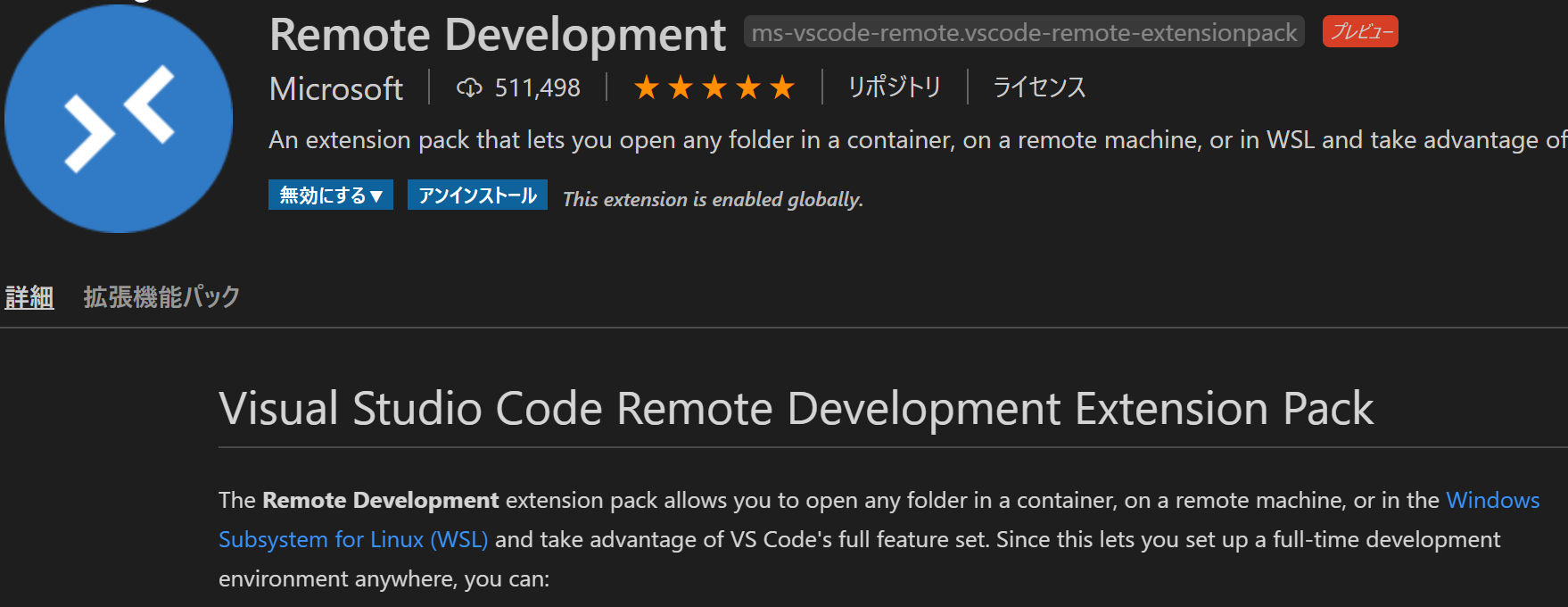Open the 無効にする dropdown
The image size is (1568, 607).
tap(331, 195)
